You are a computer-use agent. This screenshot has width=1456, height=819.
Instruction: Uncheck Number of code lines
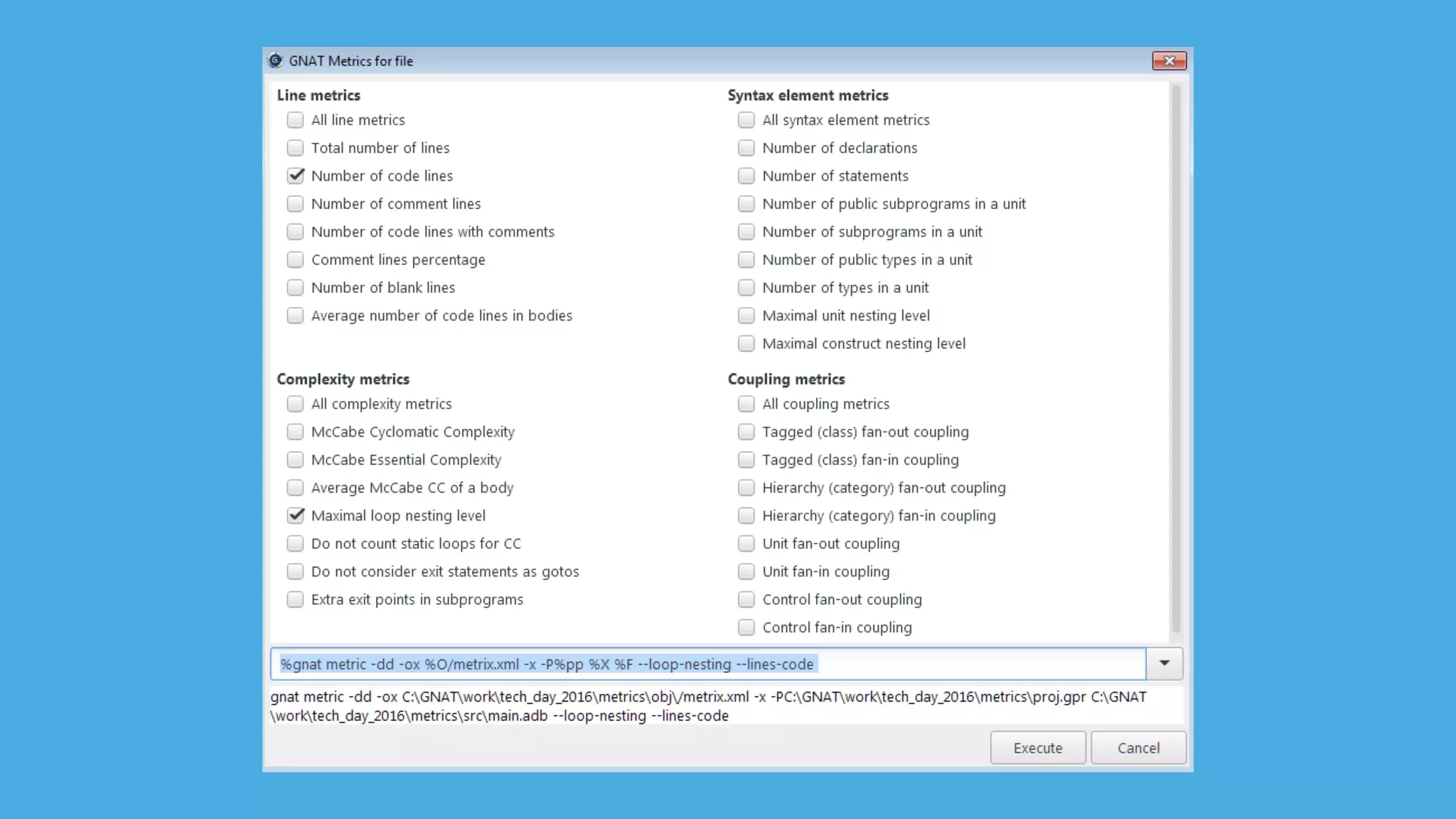coord(296,176)
